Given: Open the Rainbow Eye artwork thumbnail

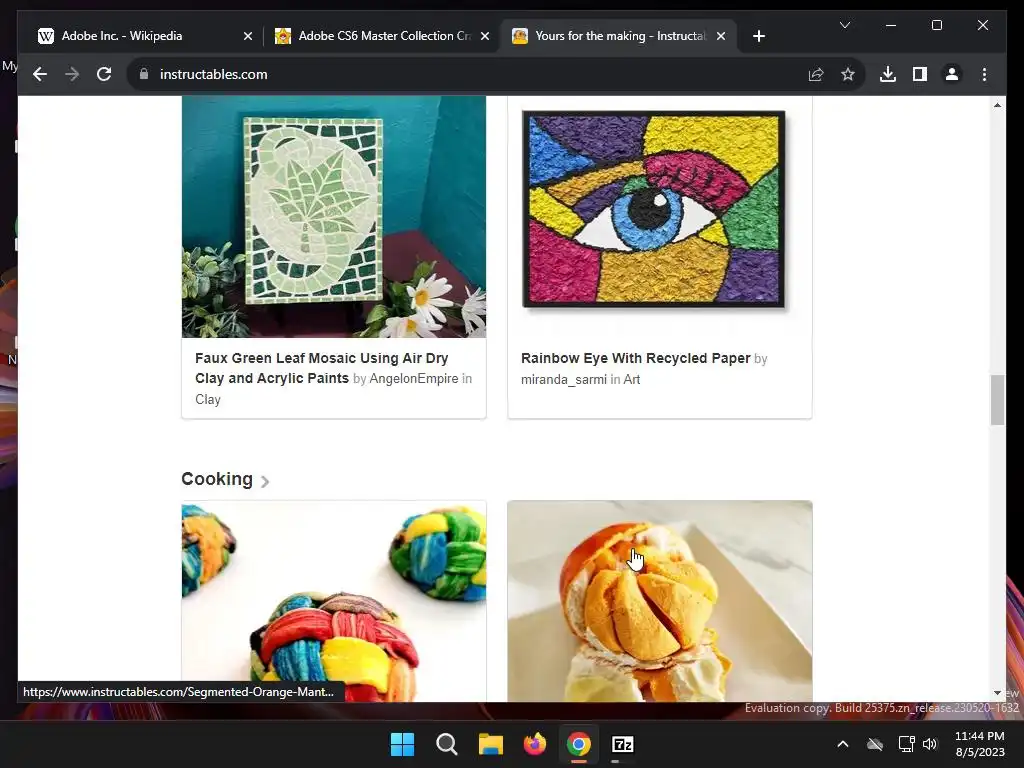Looking at the screenshot, I should click(660, 217).
